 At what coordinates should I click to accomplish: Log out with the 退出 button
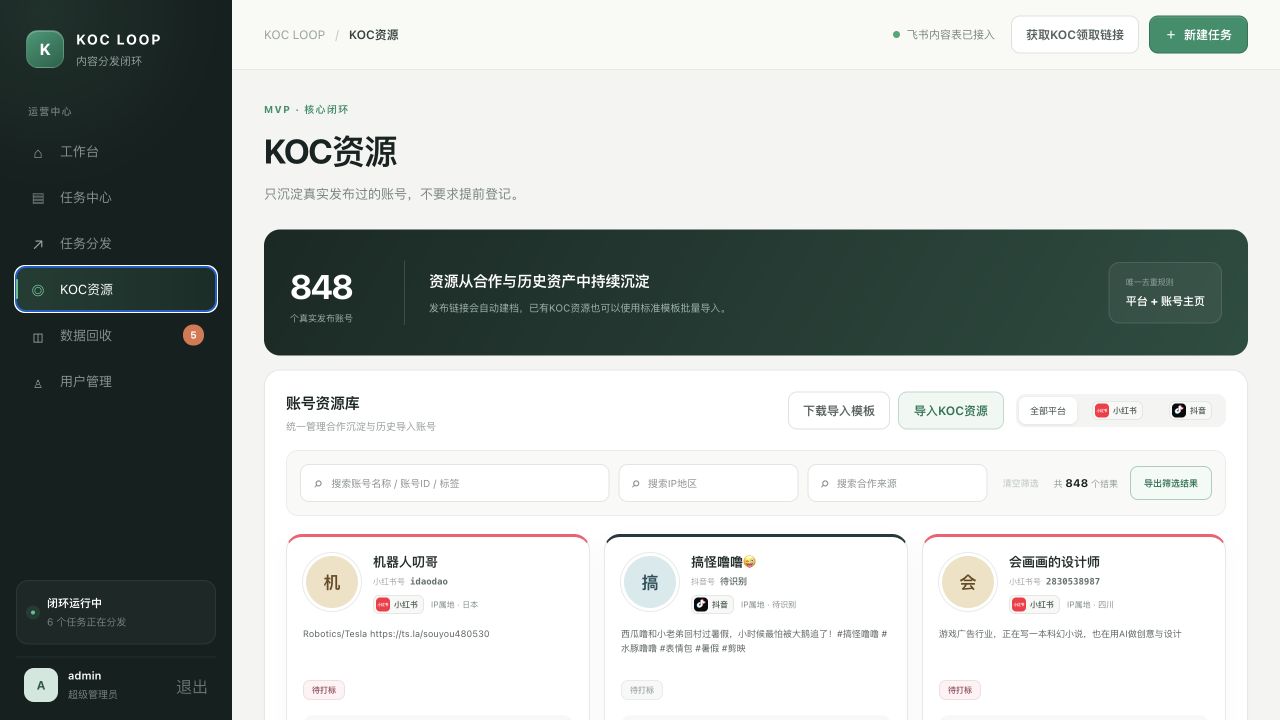pos(192,687)
